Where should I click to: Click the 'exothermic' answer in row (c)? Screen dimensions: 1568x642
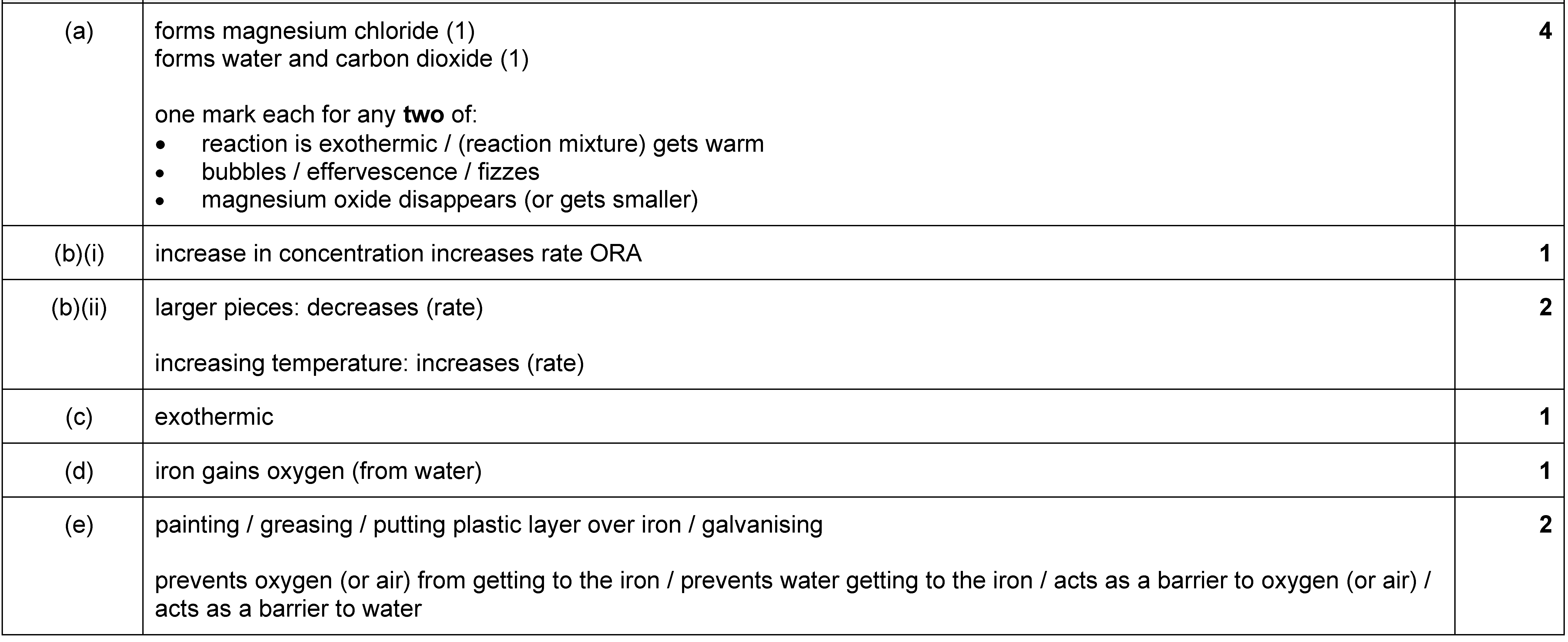(x=214, y=417)
